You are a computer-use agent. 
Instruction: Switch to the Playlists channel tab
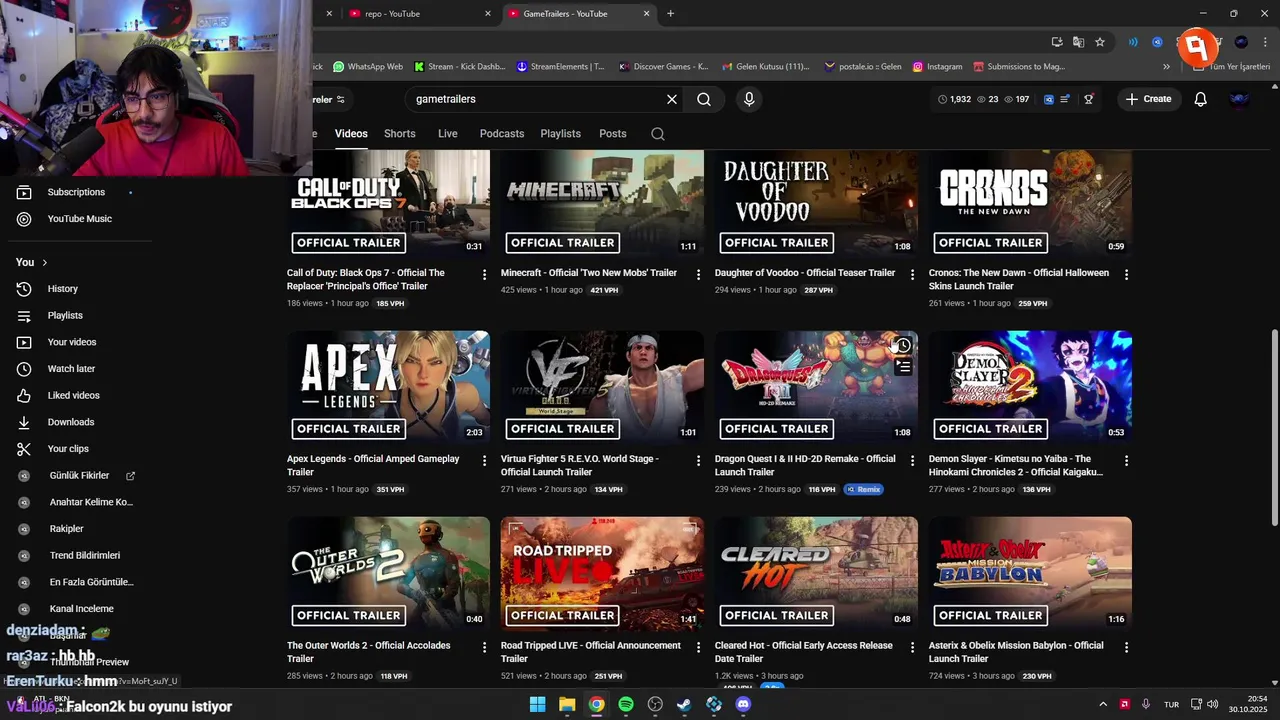(561, 134)
